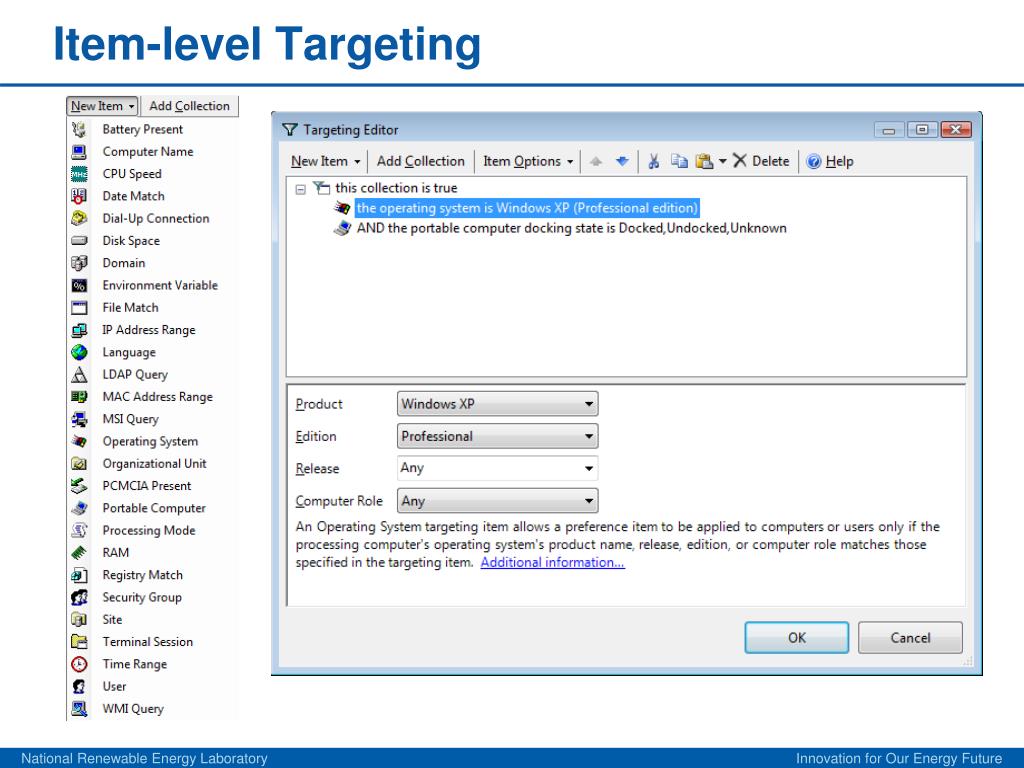
Task: Click the RAM memory chip icon
Action: (79, 552)
